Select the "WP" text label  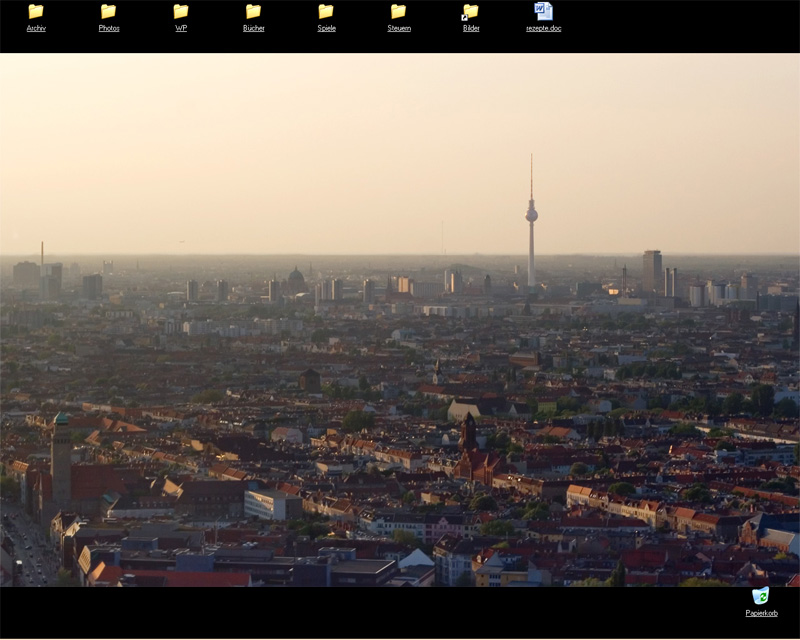point(181,28)
